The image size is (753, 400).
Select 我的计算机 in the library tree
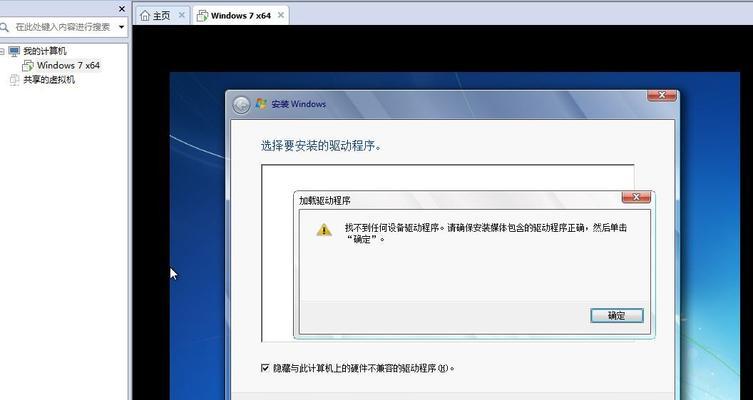click(45, 51)
